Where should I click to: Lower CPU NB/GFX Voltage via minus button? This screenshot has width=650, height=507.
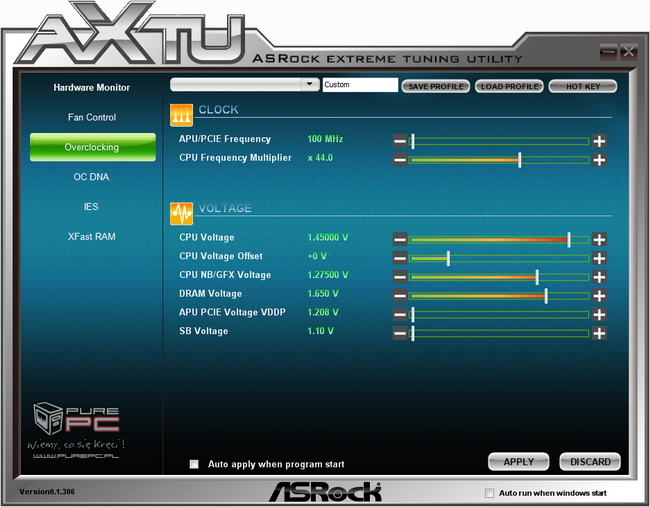400,277
